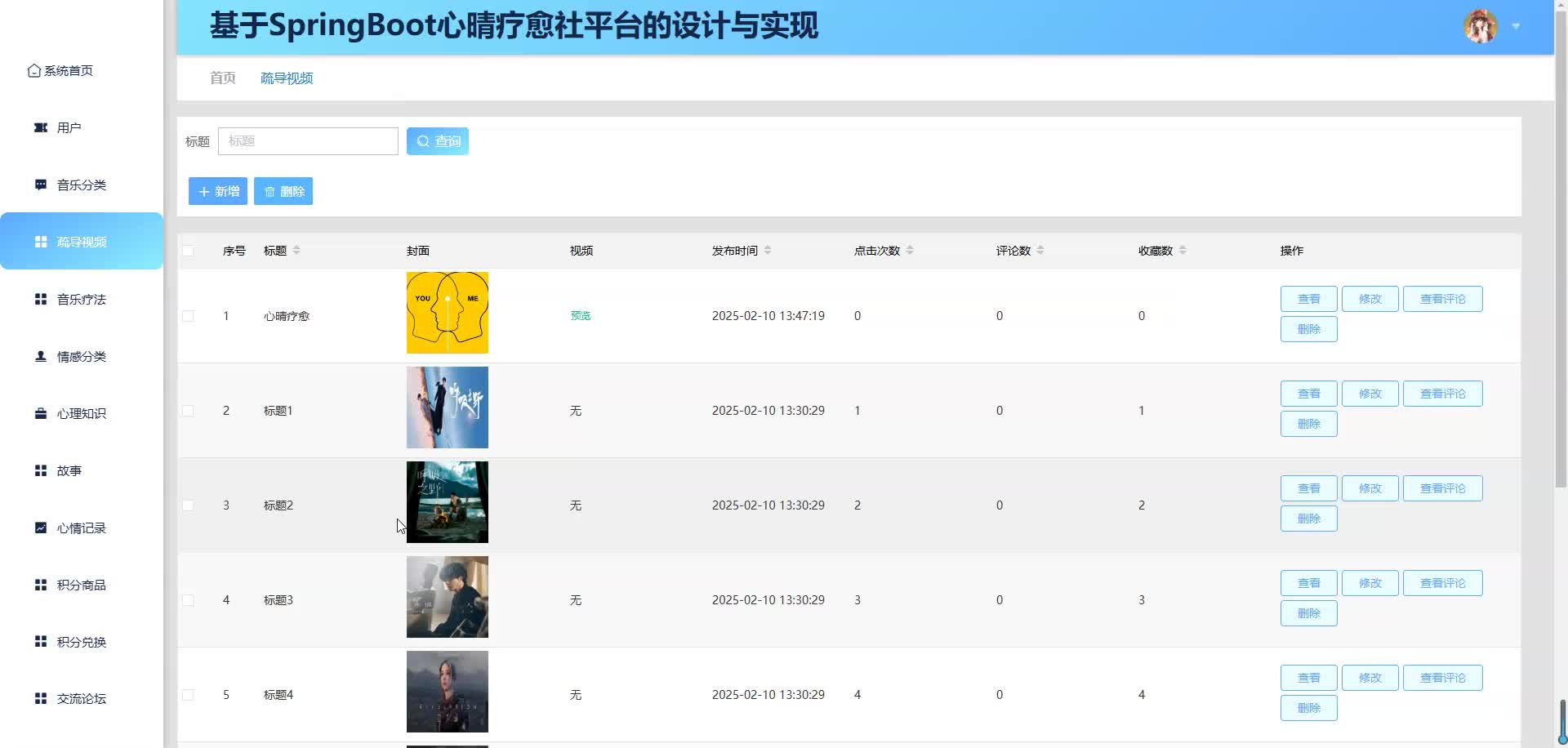Click the yellow YOU ME cover thumbnail
The width and height of the screenshot is (1568, 748).
pyautogui.click(x=448, y=313)
